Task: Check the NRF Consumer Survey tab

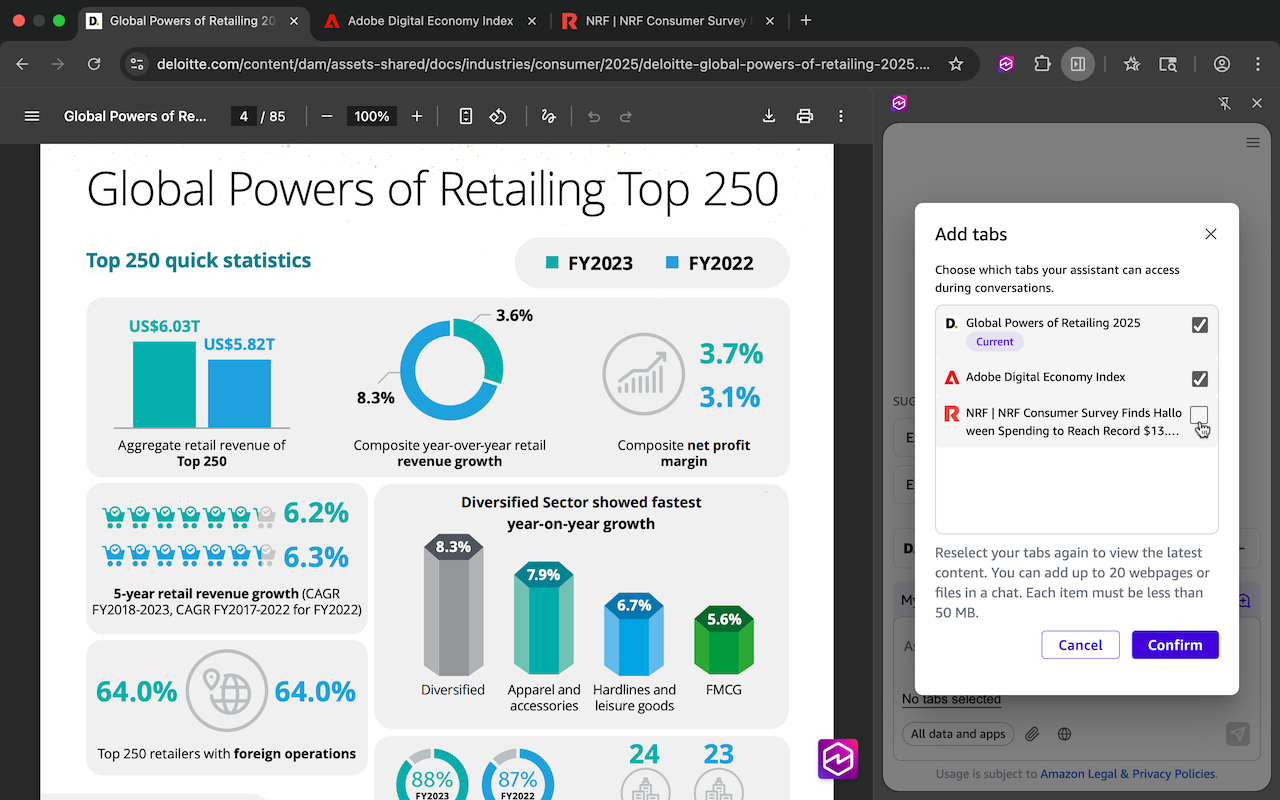Action: tap(1200, 414)
